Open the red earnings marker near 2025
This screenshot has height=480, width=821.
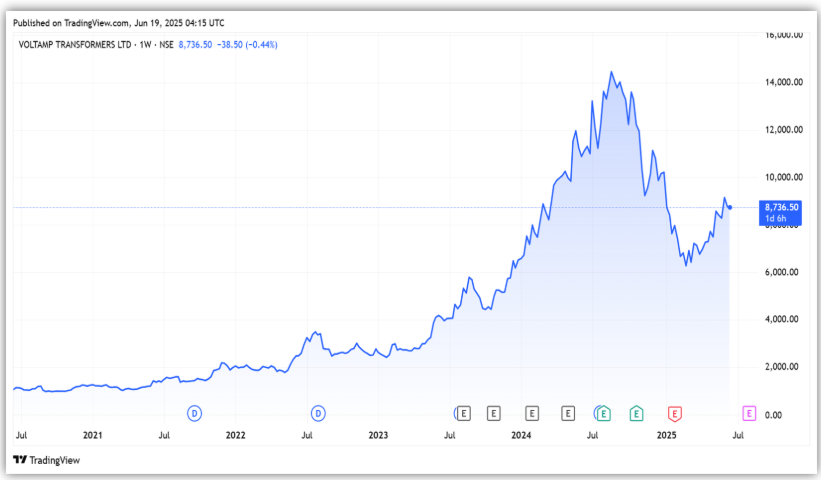click(x=675, y=412)
